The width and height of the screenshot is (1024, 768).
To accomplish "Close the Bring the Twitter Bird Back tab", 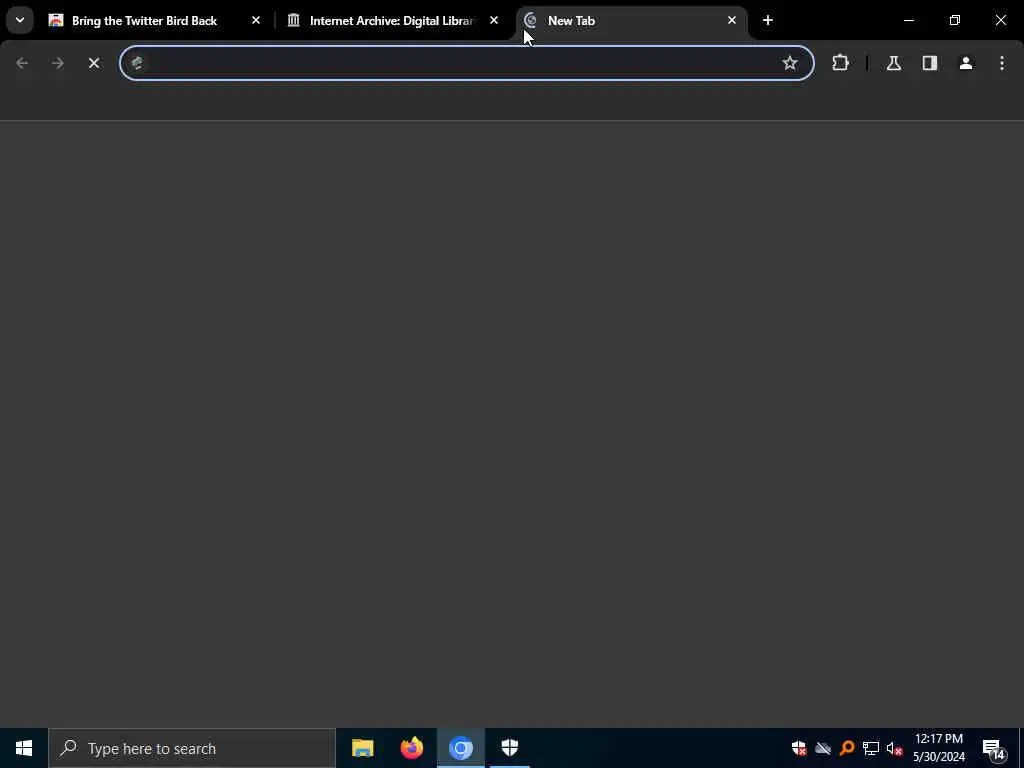I will click(x=256, y=21).
